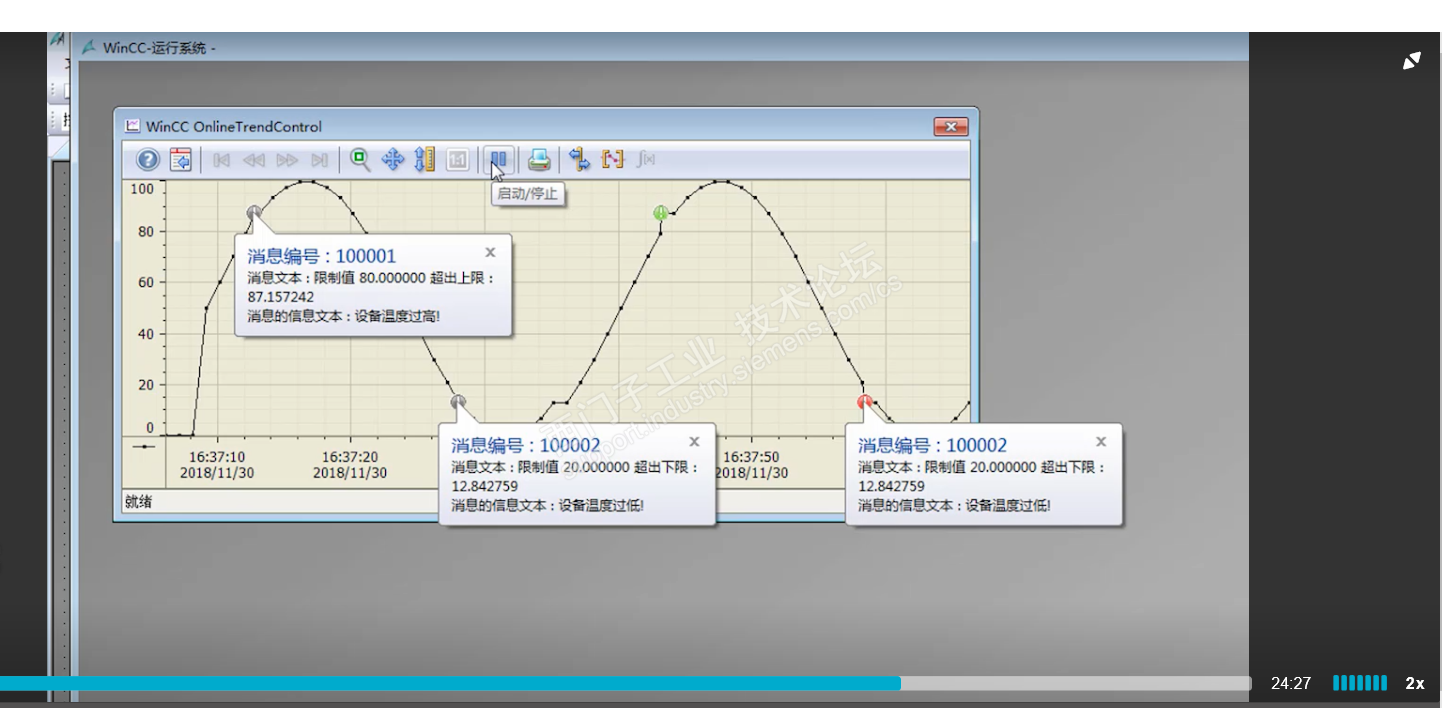This screenshot has height=721, width=1442.
Task: Click the text '设备温度过高!'
Action: 398,316
